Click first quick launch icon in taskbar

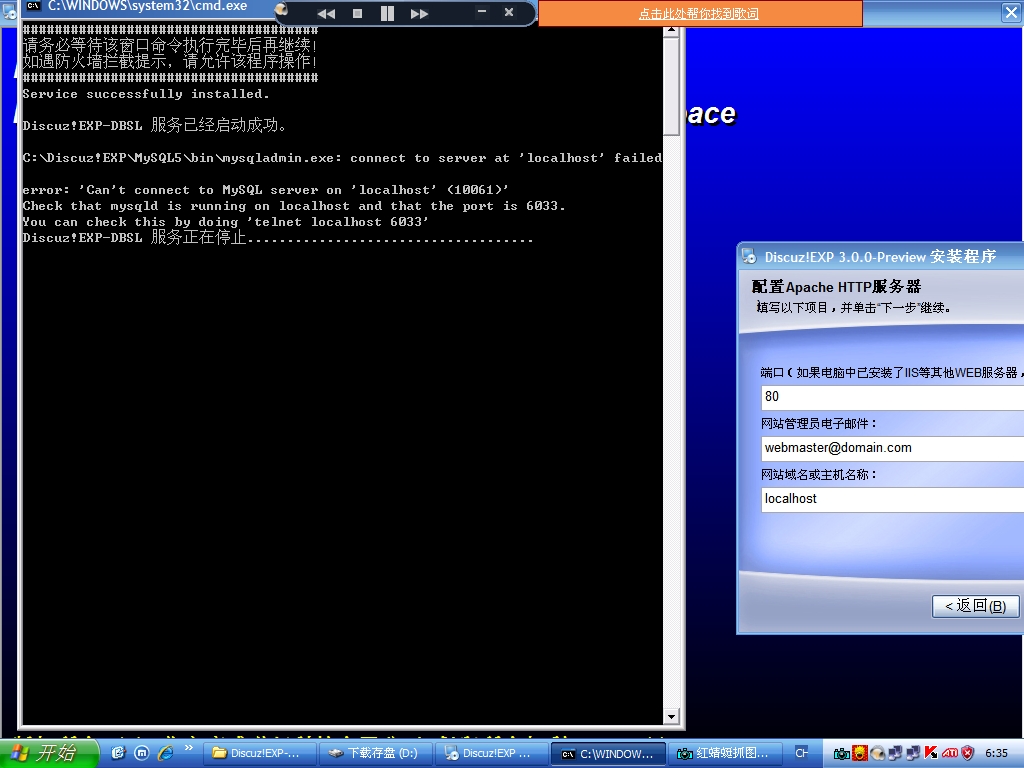point(118,753)
